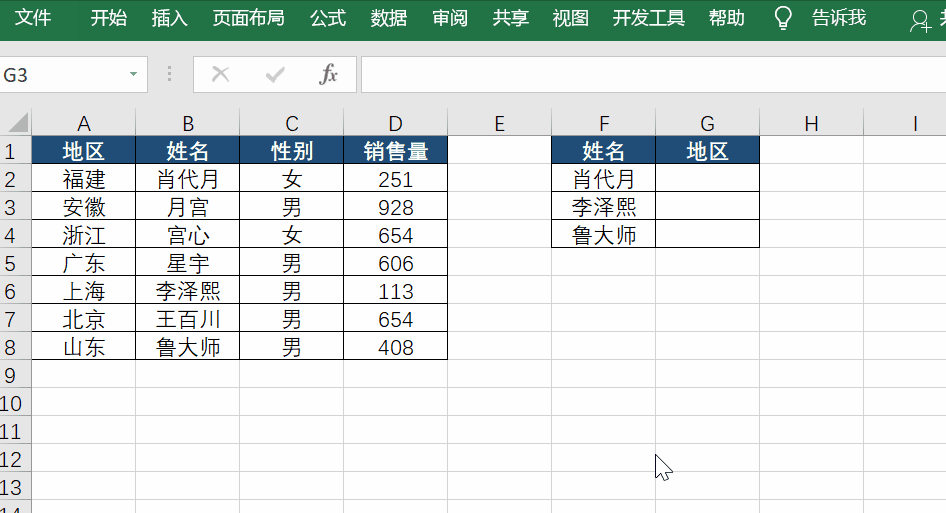The width and height of the screenshot is (946, 513).
Task: Select sales value 606
Action: click(x=395, y=263)
